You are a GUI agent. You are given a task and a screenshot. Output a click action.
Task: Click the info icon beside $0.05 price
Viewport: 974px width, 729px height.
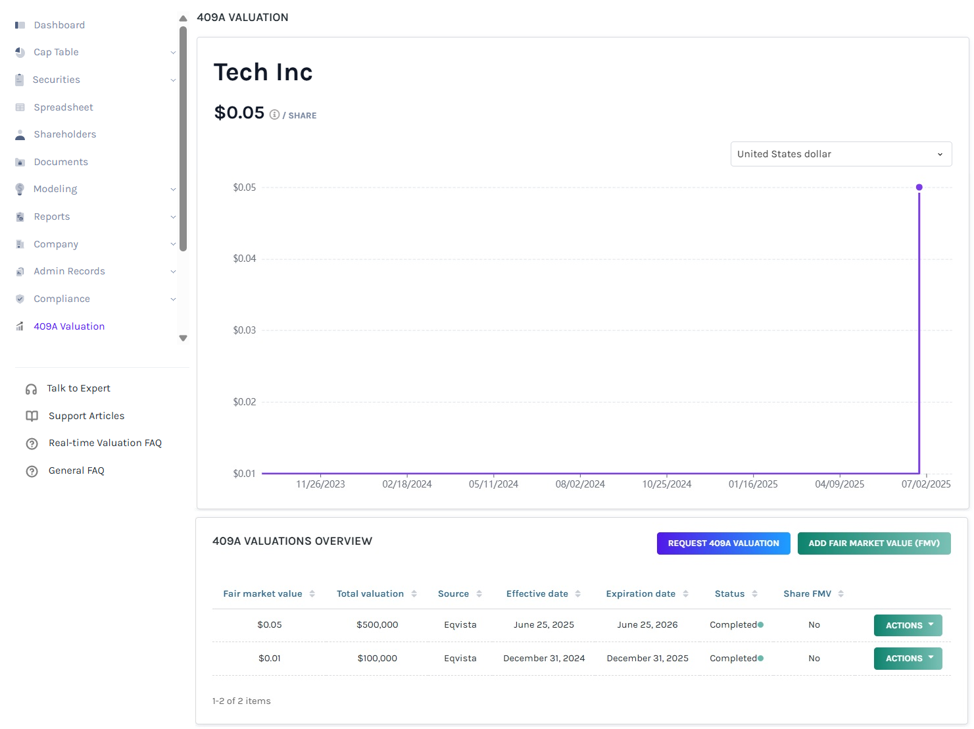tap(274, 114)
